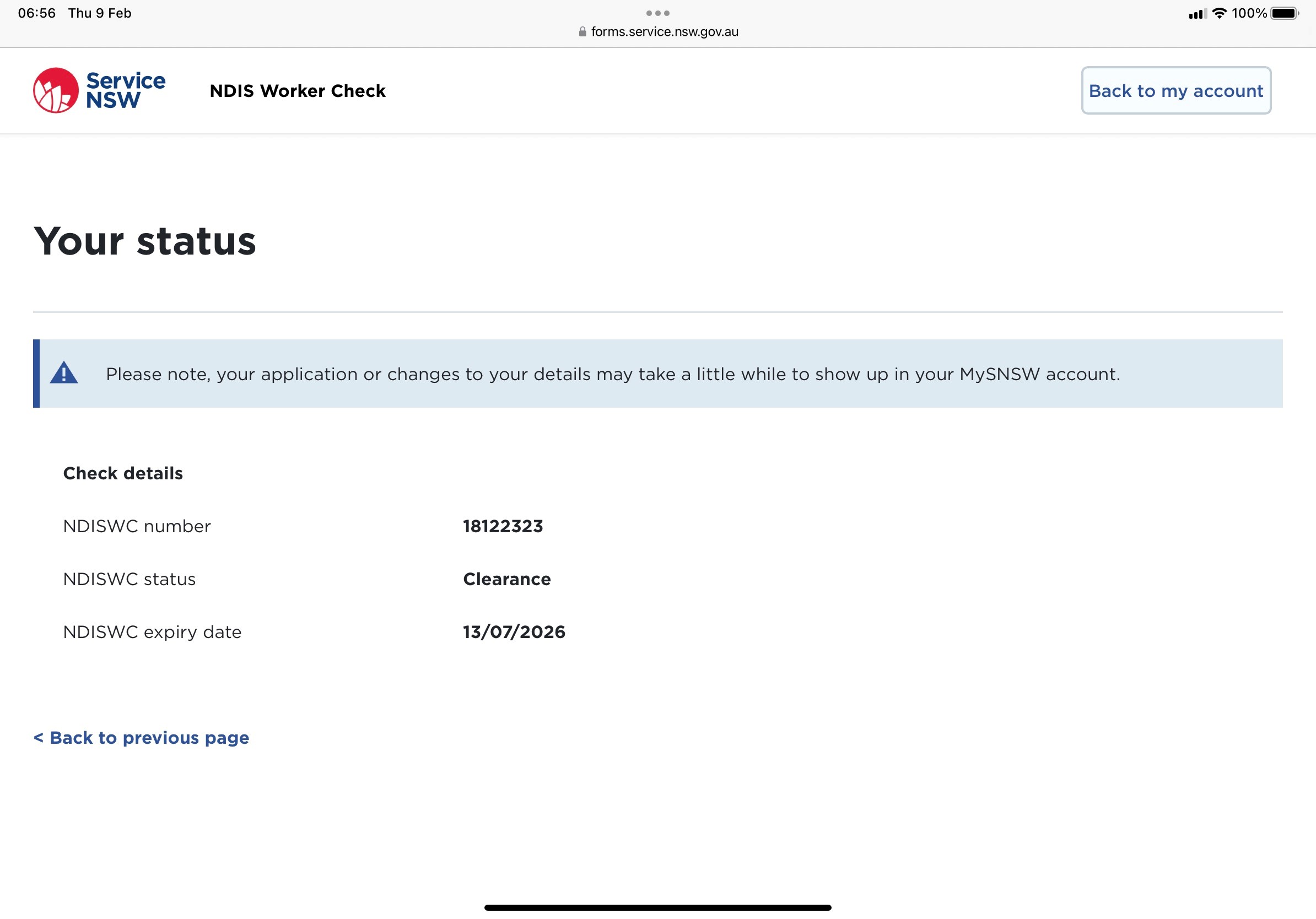Viewport: 1316px width, 919px height.
Task: Click the Clearance status value
Action: [x=506, y=579]
